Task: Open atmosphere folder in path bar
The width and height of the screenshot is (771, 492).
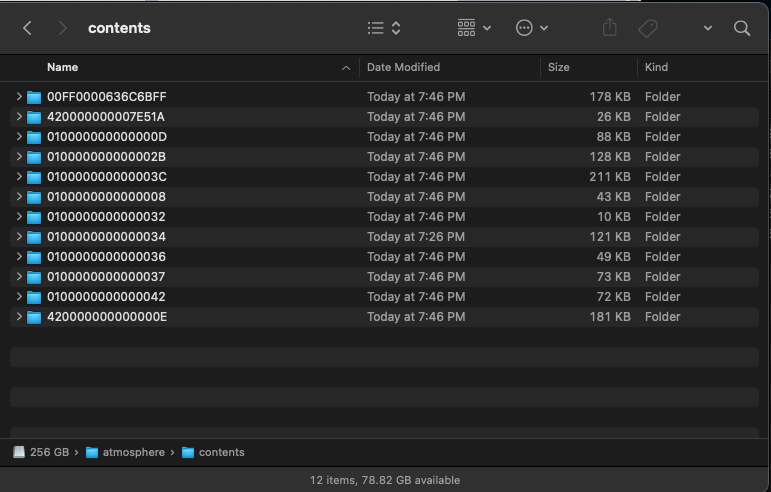Action: 125,452
